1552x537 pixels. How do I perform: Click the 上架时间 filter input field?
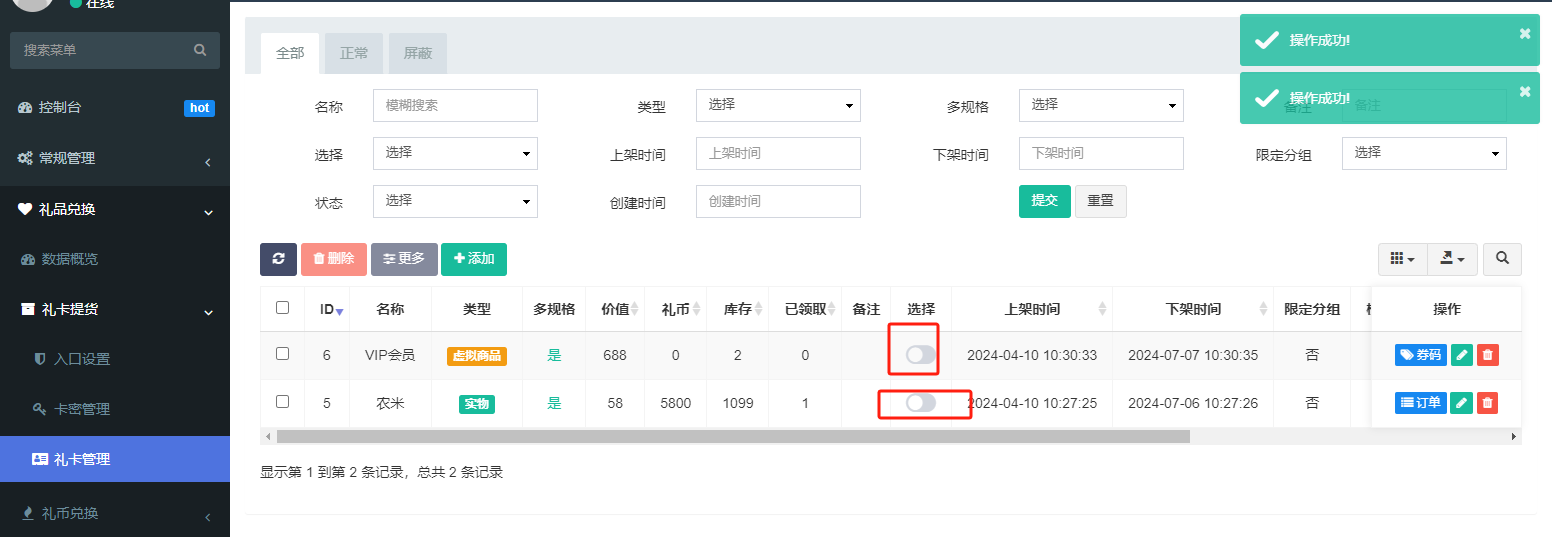(778, 153)
